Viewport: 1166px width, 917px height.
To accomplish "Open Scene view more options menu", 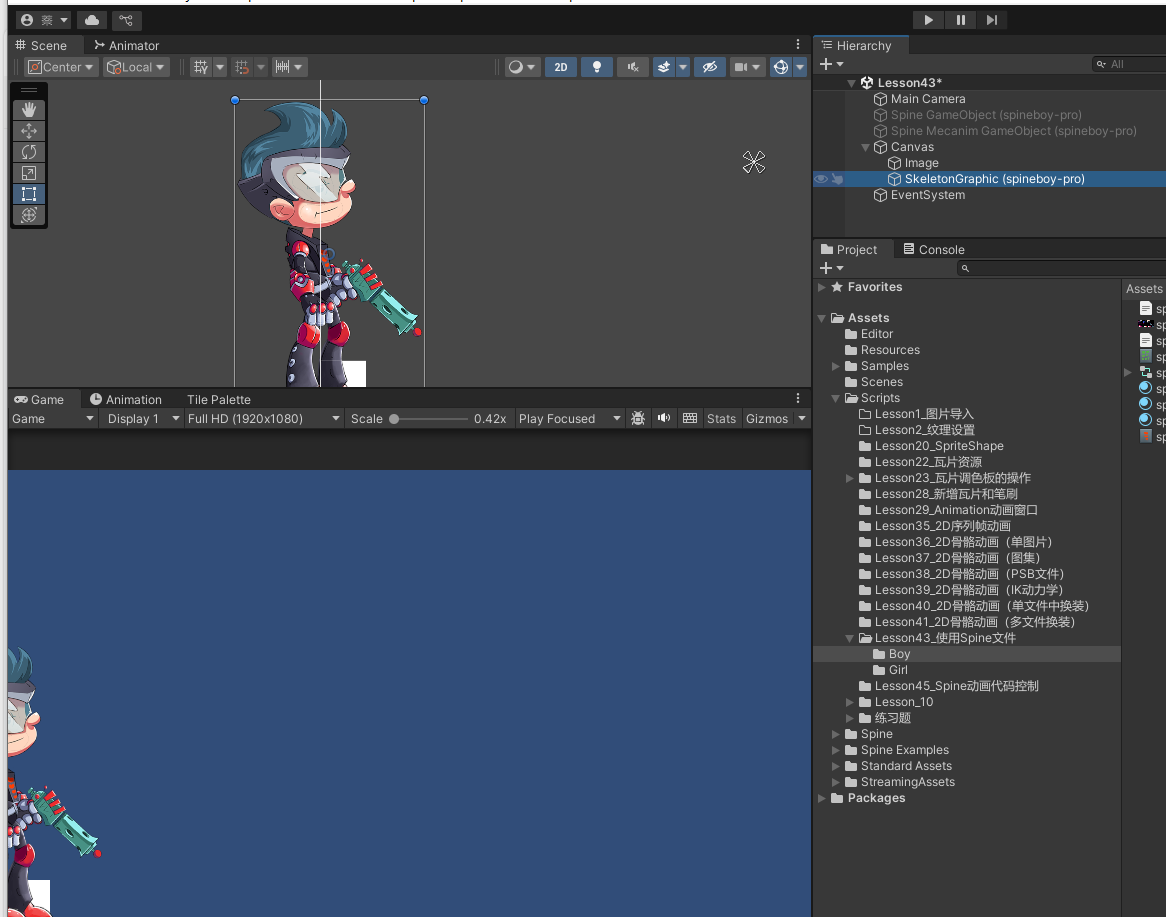I will pos(798,45).
